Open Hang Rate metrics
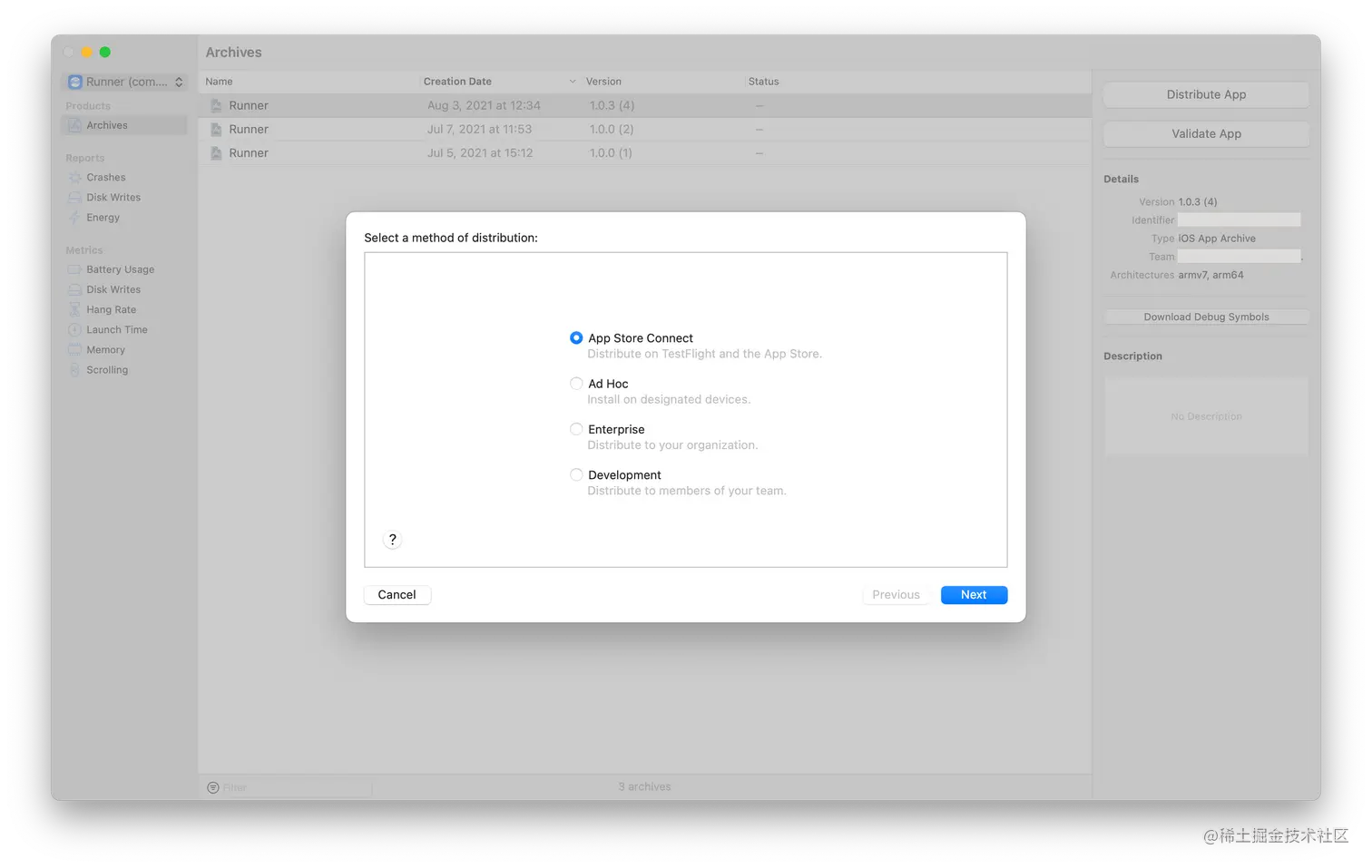Image resolution: width=1372 pixels, height=868 pixels. (111, 309)
